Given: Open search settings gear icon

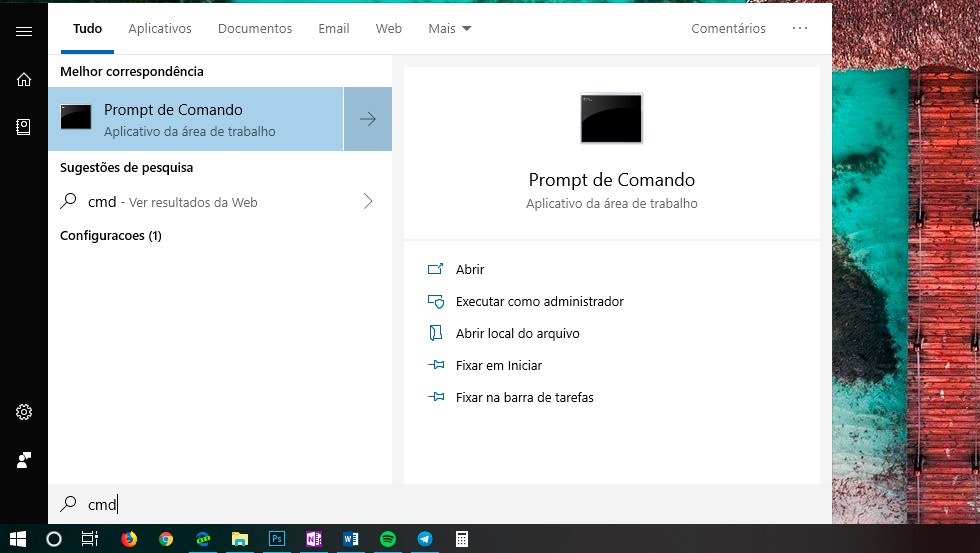Looking at the screenshot, I should click(24, 412).
